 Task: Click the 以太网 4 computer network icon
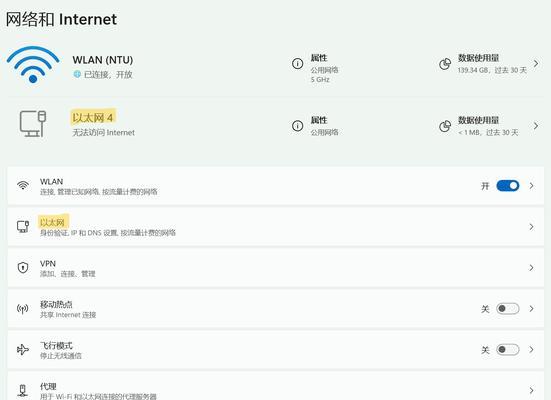(33, 124)
